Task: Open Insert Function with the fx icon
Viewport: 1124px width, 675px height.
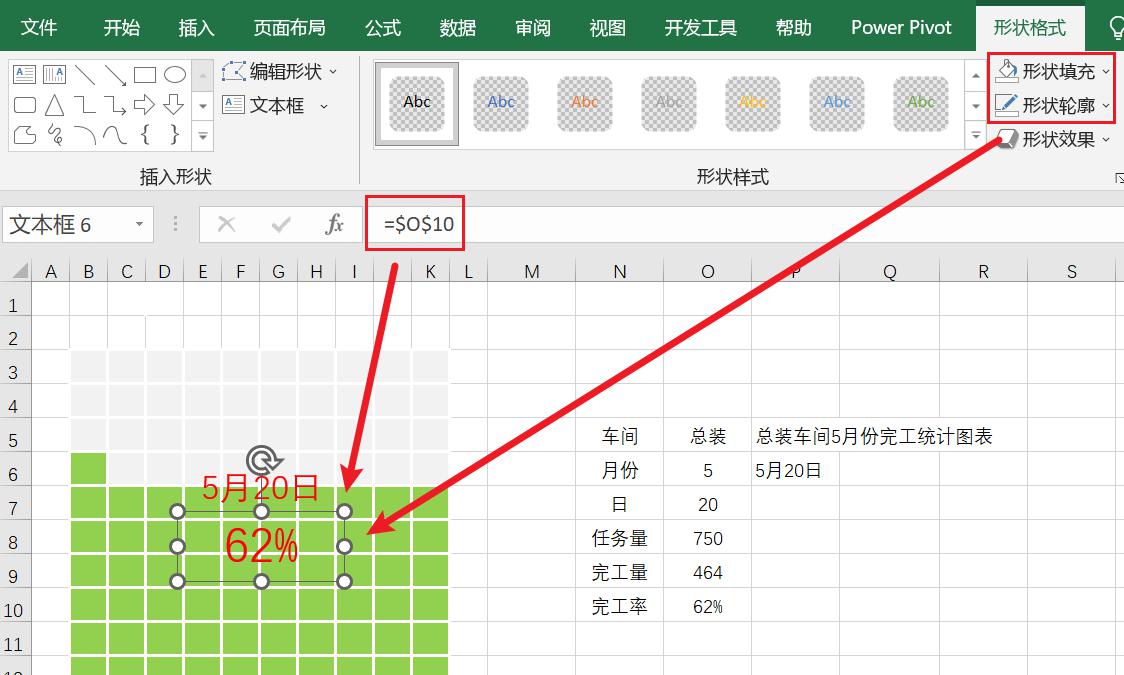Action: click(335, 224)
